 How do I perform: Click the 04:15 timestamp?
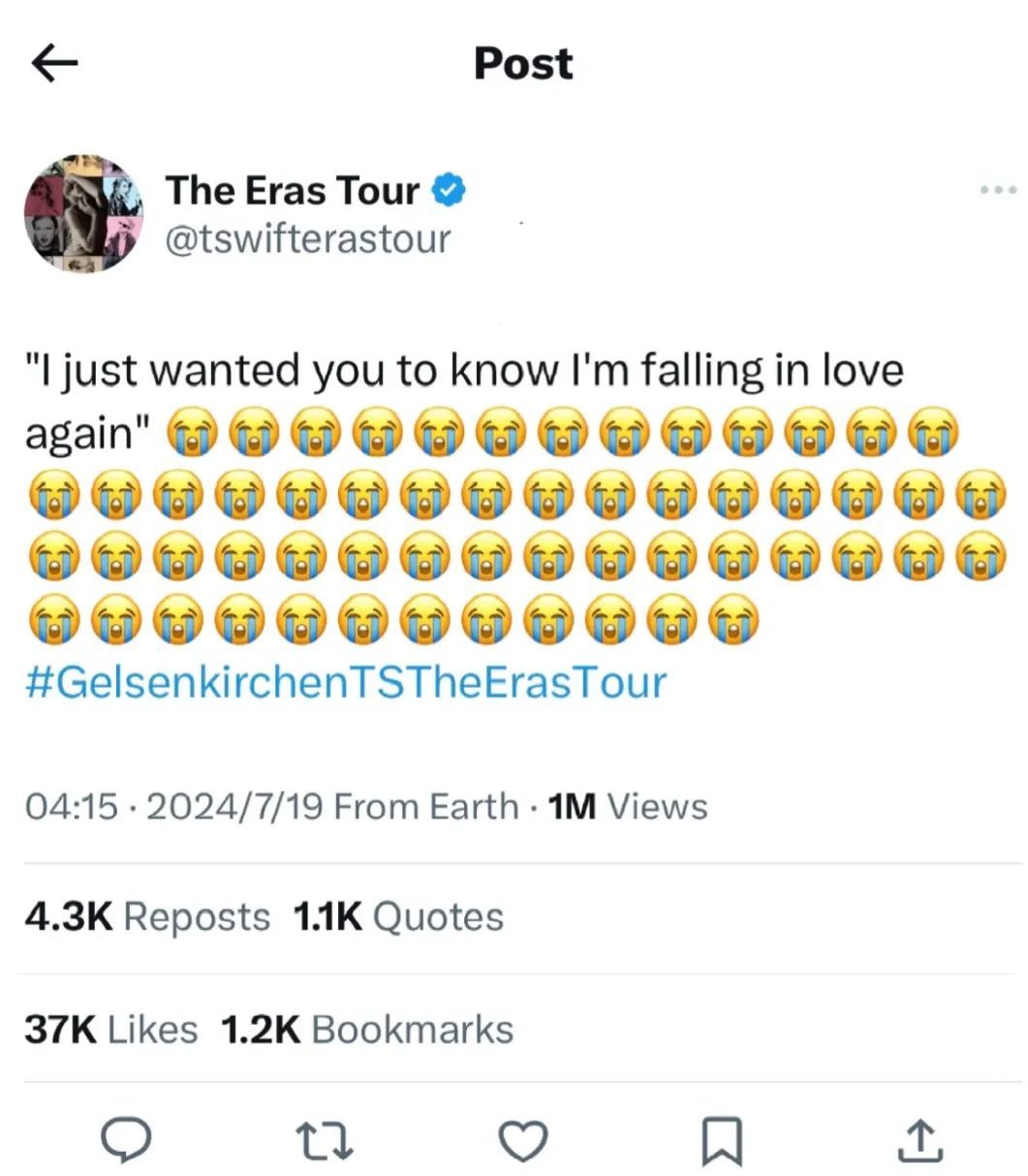pyautogui.click(x=70, y=806)
